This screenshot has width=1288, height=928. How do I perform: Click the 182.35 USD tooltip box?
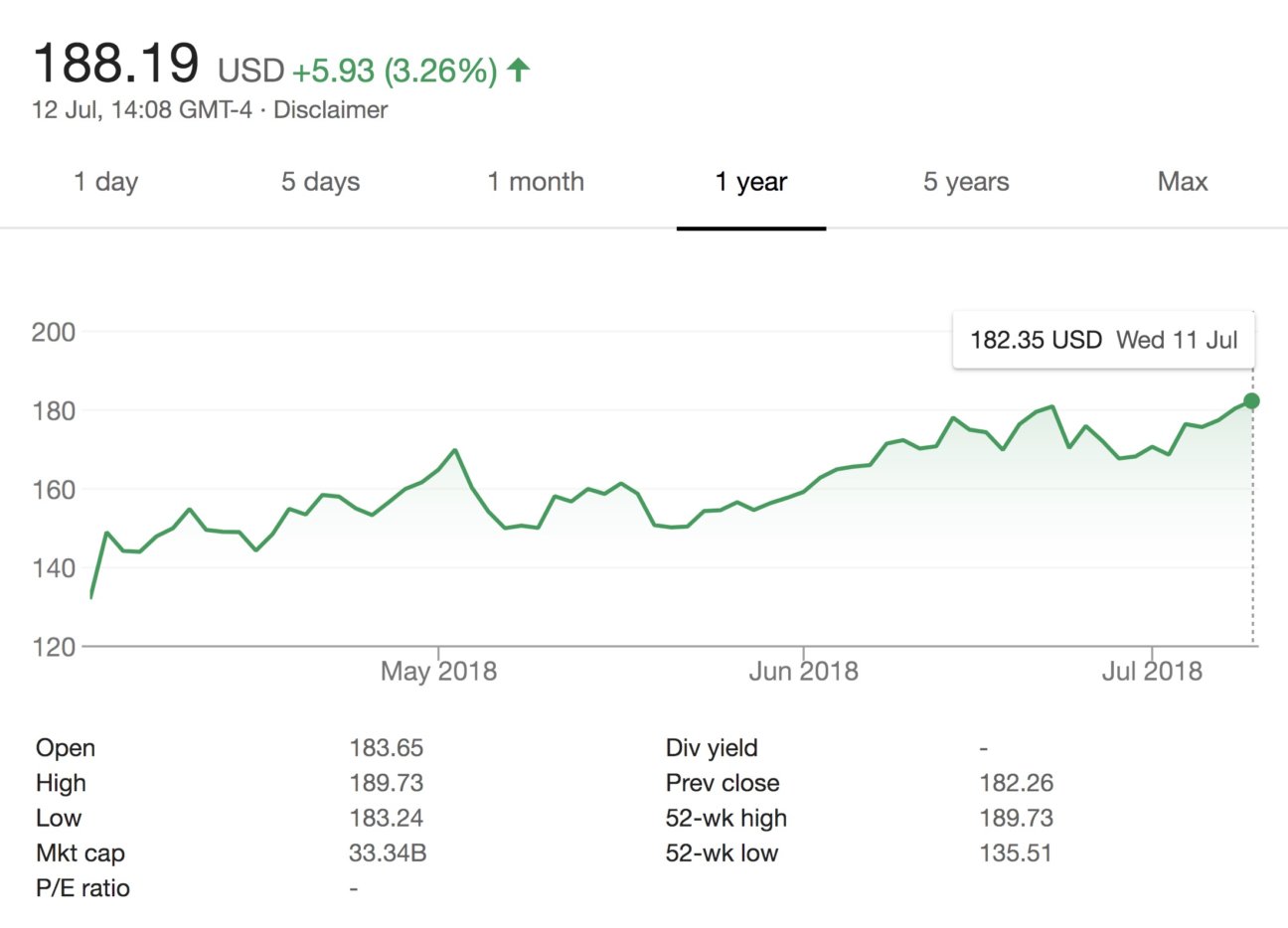point(1103,340)
